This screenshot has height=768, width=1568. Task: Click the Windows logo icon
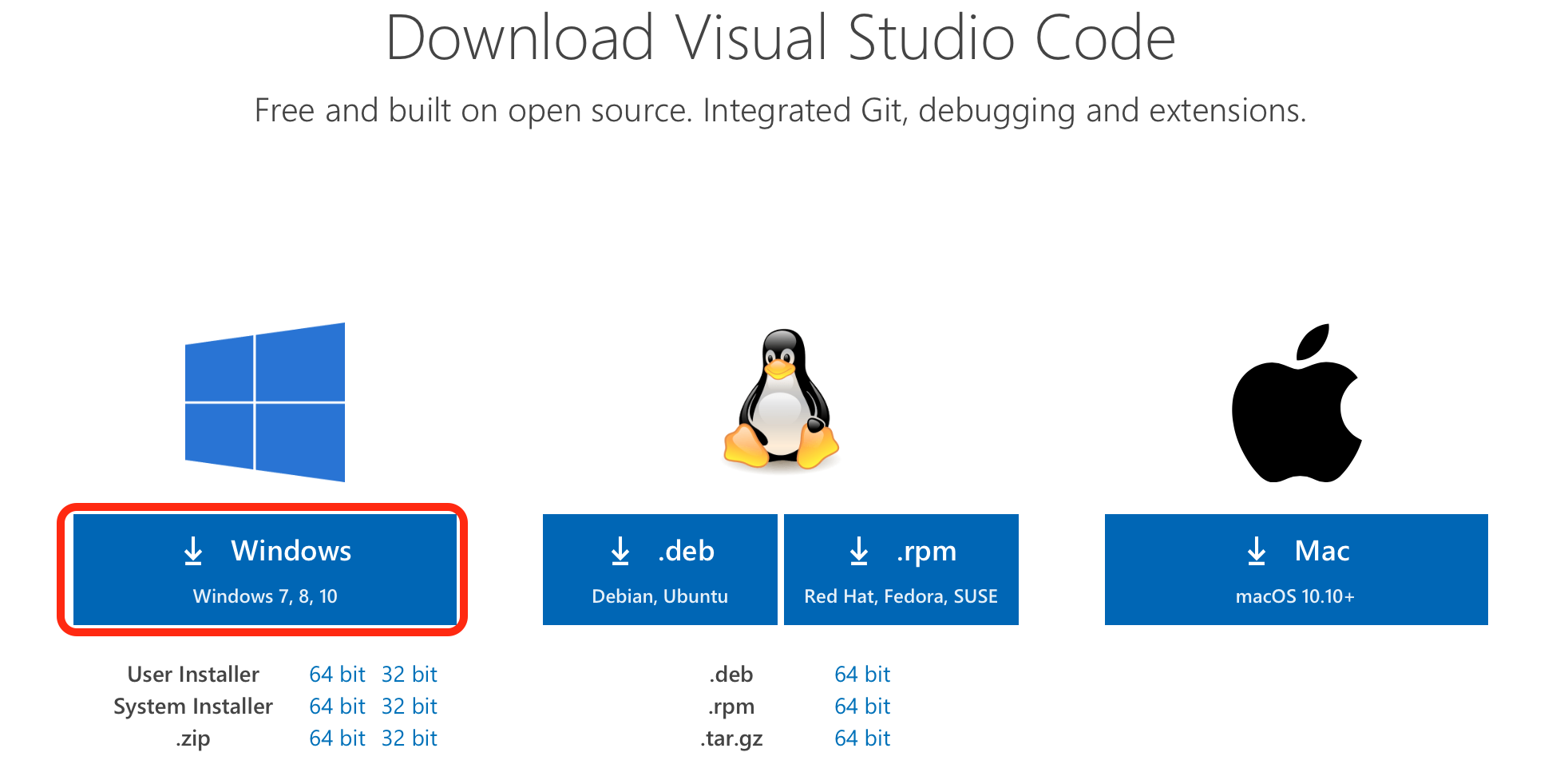pos(265,402)
